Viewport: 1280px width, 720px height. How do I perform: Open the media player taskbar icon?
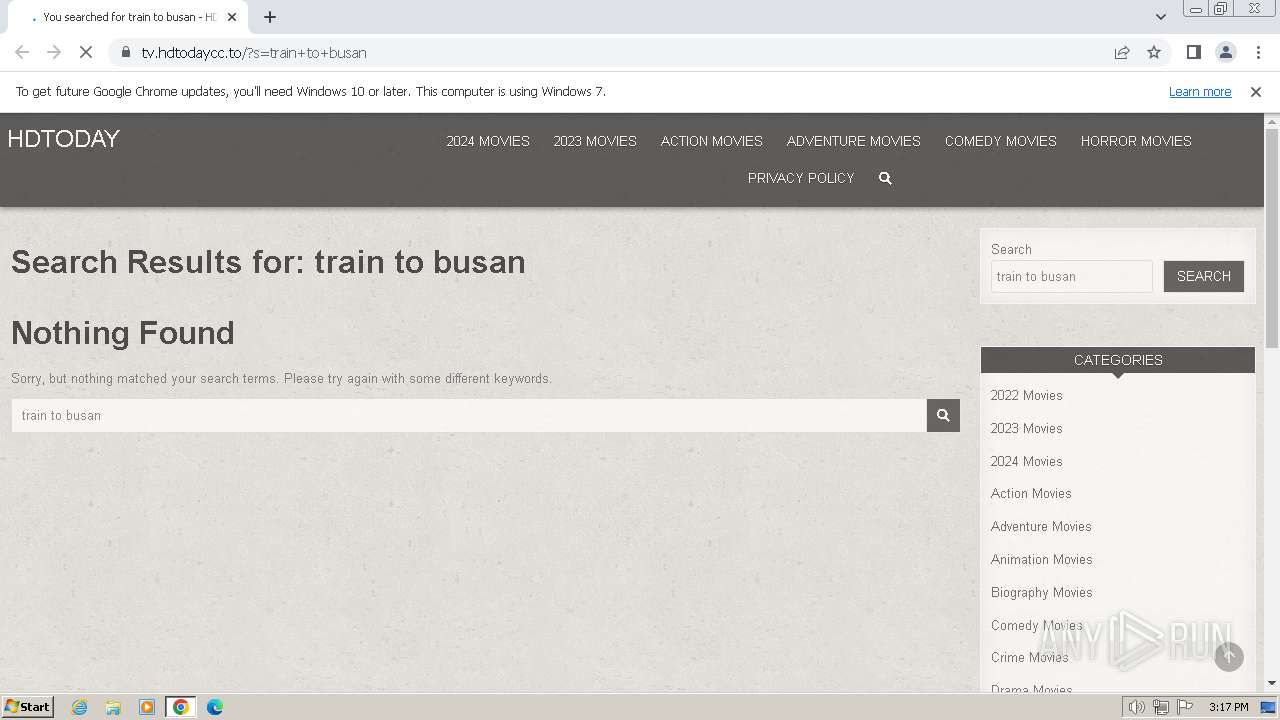click(x=147, y=707)
